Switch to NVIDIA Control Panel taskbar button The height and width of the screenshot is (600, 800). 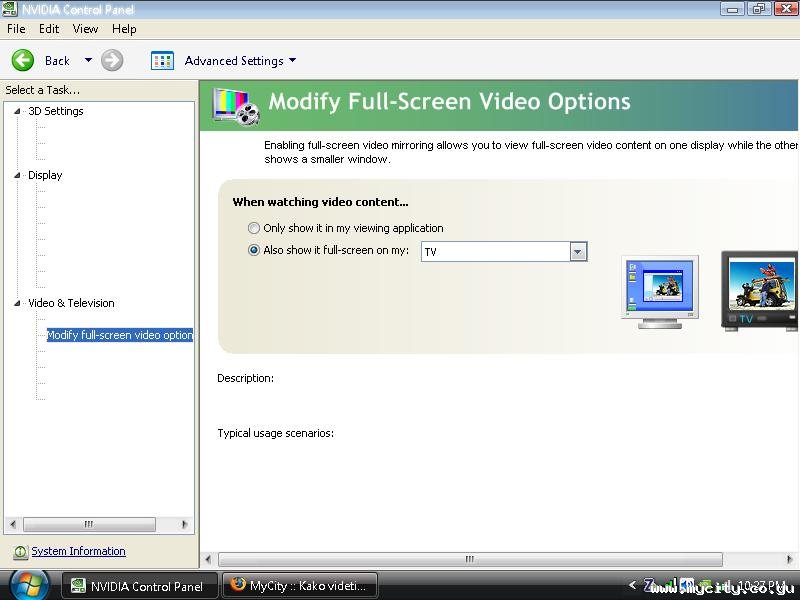(x=139, y=586)
